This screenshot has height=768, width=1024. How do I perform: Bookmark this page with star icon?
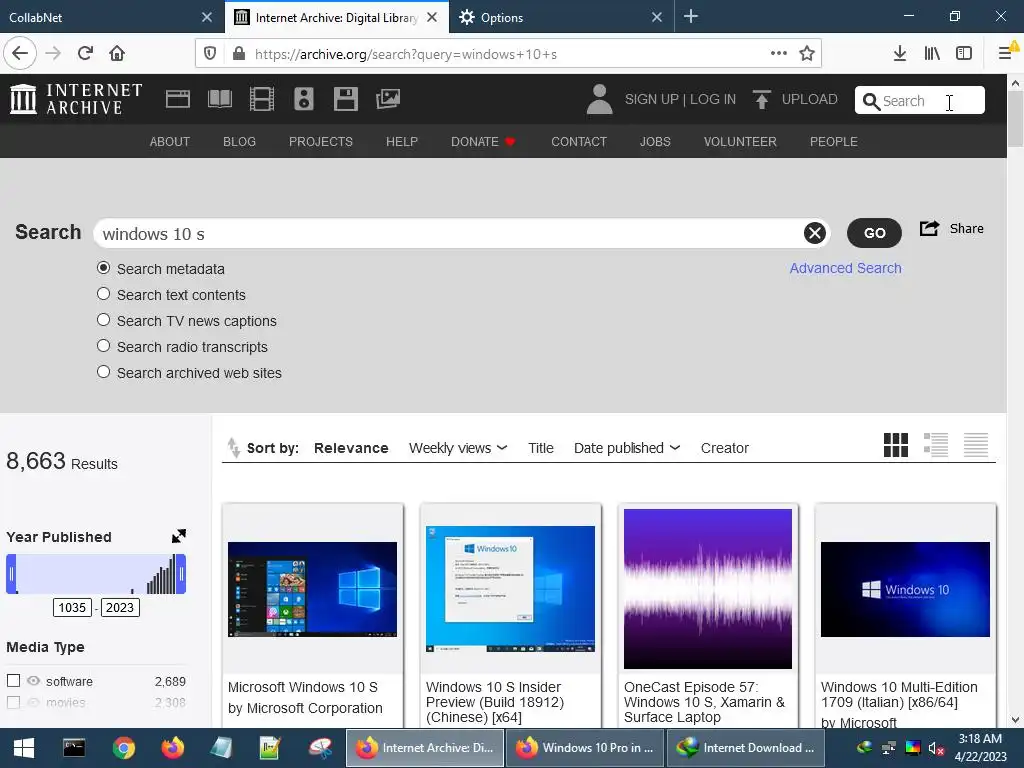click(807, 54)
